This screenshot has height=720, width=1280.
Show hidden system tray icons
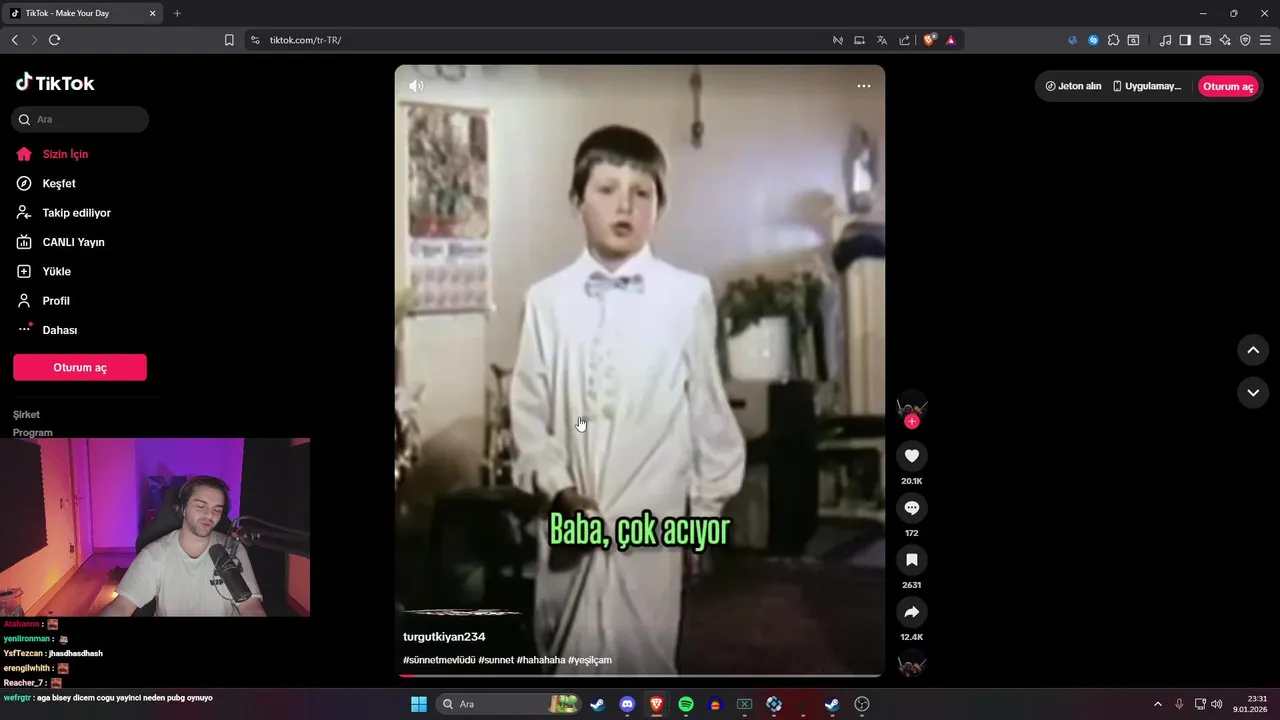(x=1158, y=704)
